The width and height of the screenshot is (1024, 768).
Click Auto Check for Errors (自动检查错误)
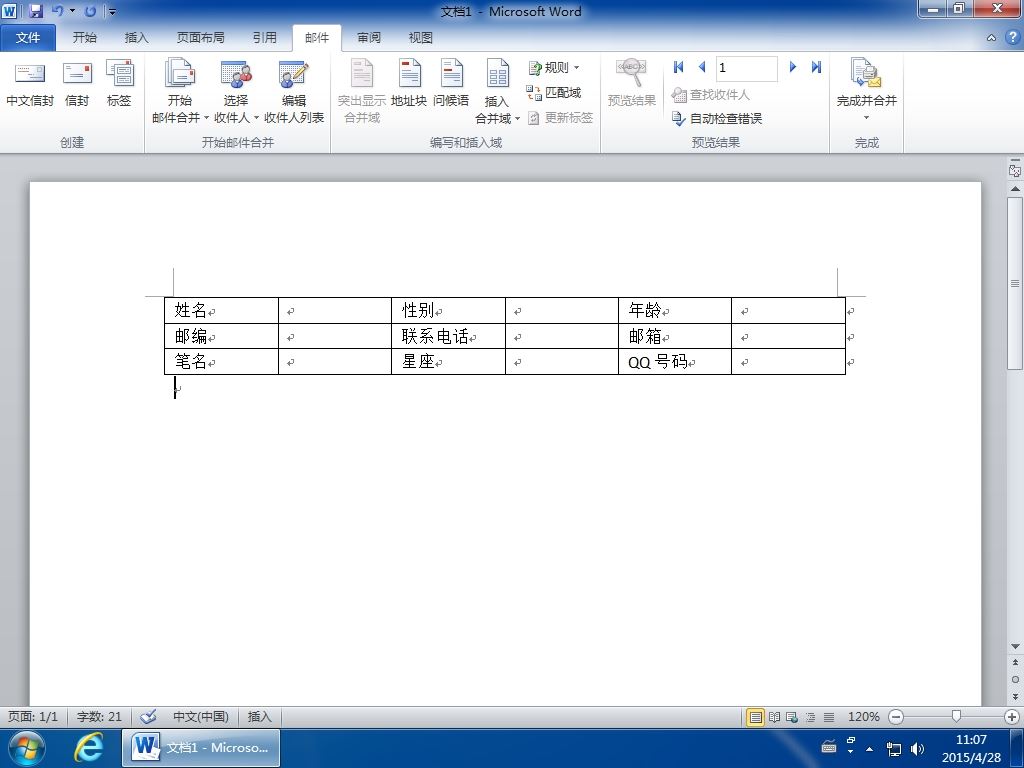(x=717, y=118)
